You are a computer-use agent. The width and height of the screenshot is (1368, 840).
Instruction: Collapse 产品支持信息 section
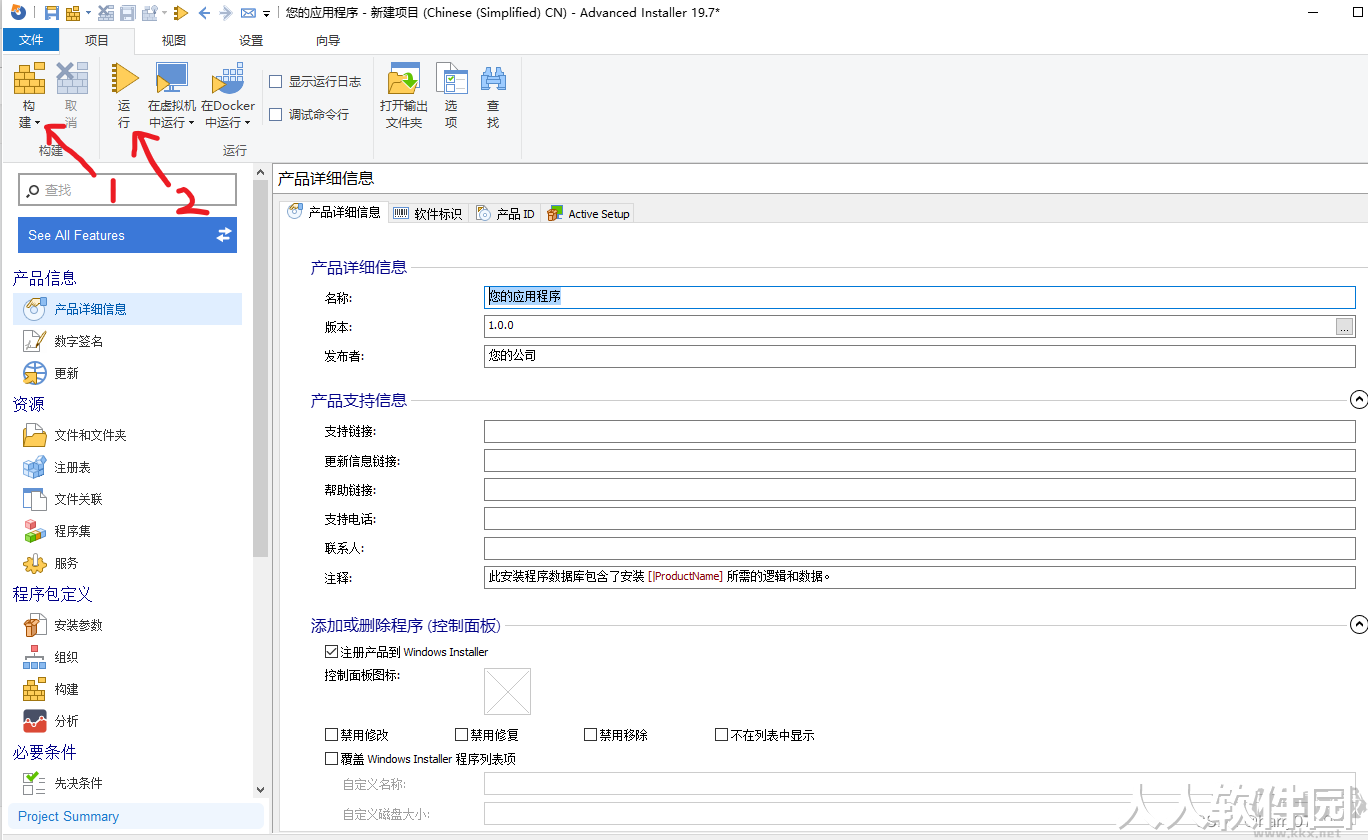point(1358,400)
